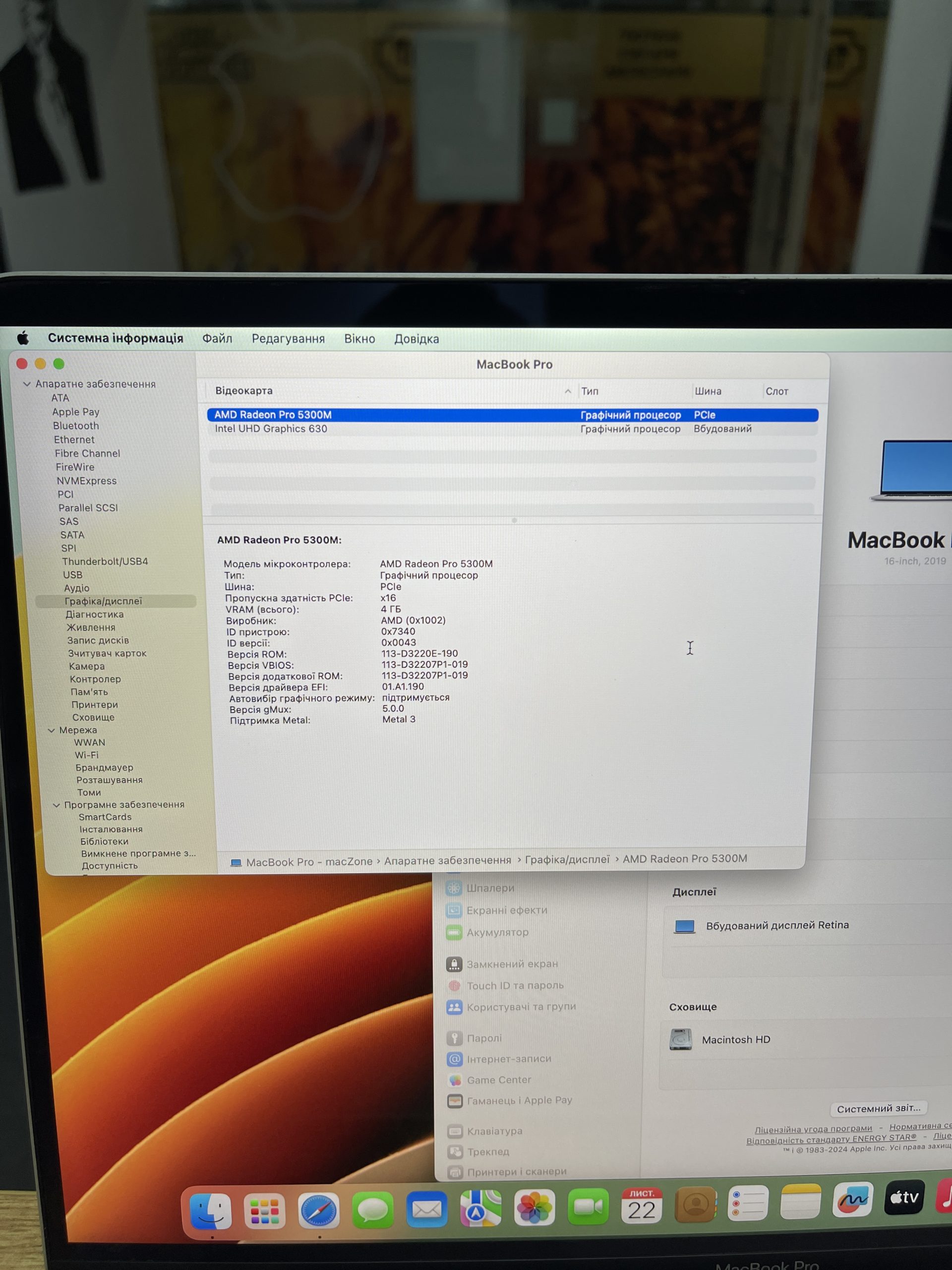Select Інсталювання under software section

(x=111, y=829)
